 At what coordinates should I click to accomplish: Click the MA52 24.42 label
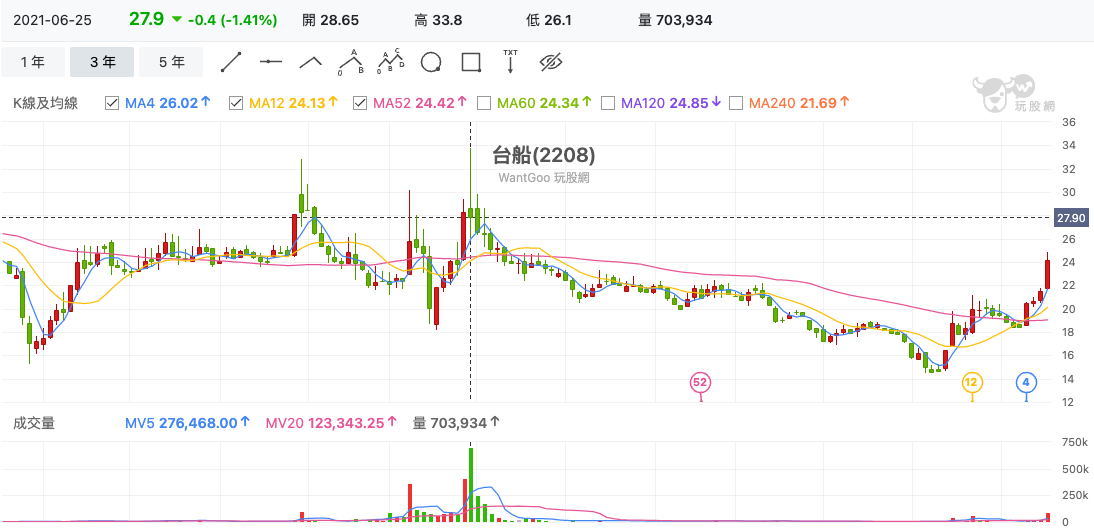(420, 103)
